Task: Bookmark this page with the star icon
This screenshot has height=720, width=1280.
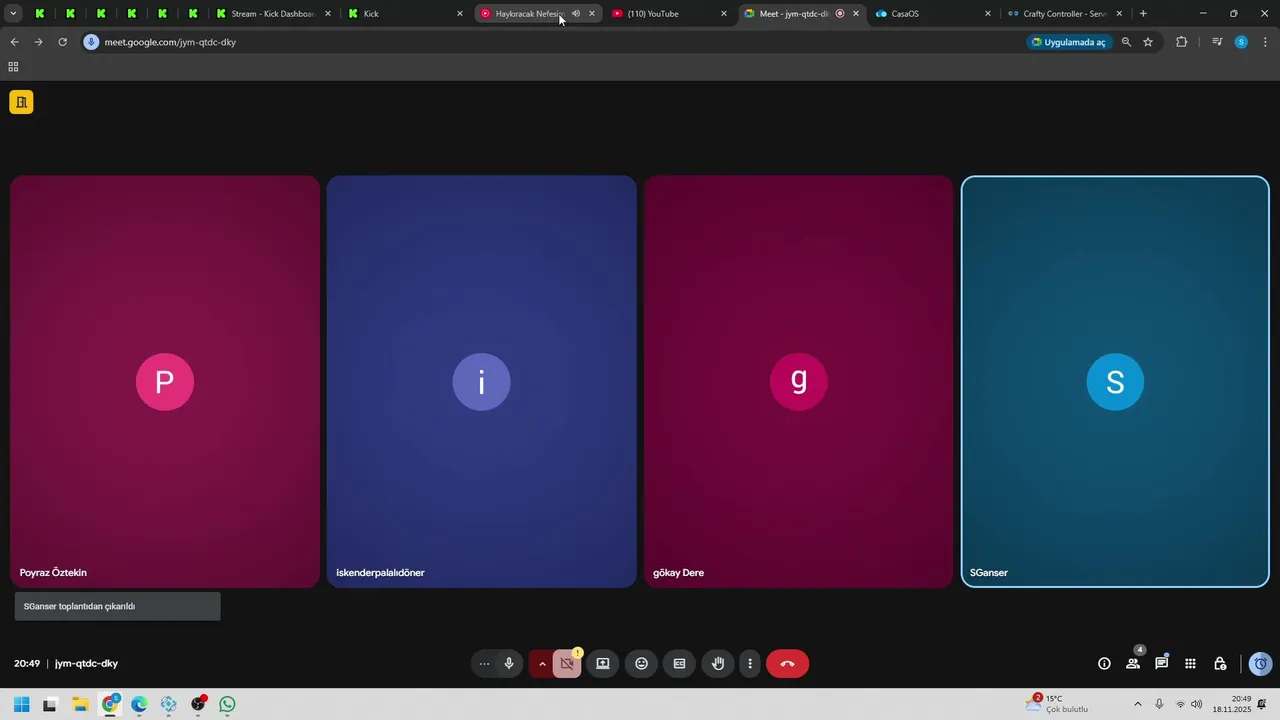Action: click(1148, 42)
